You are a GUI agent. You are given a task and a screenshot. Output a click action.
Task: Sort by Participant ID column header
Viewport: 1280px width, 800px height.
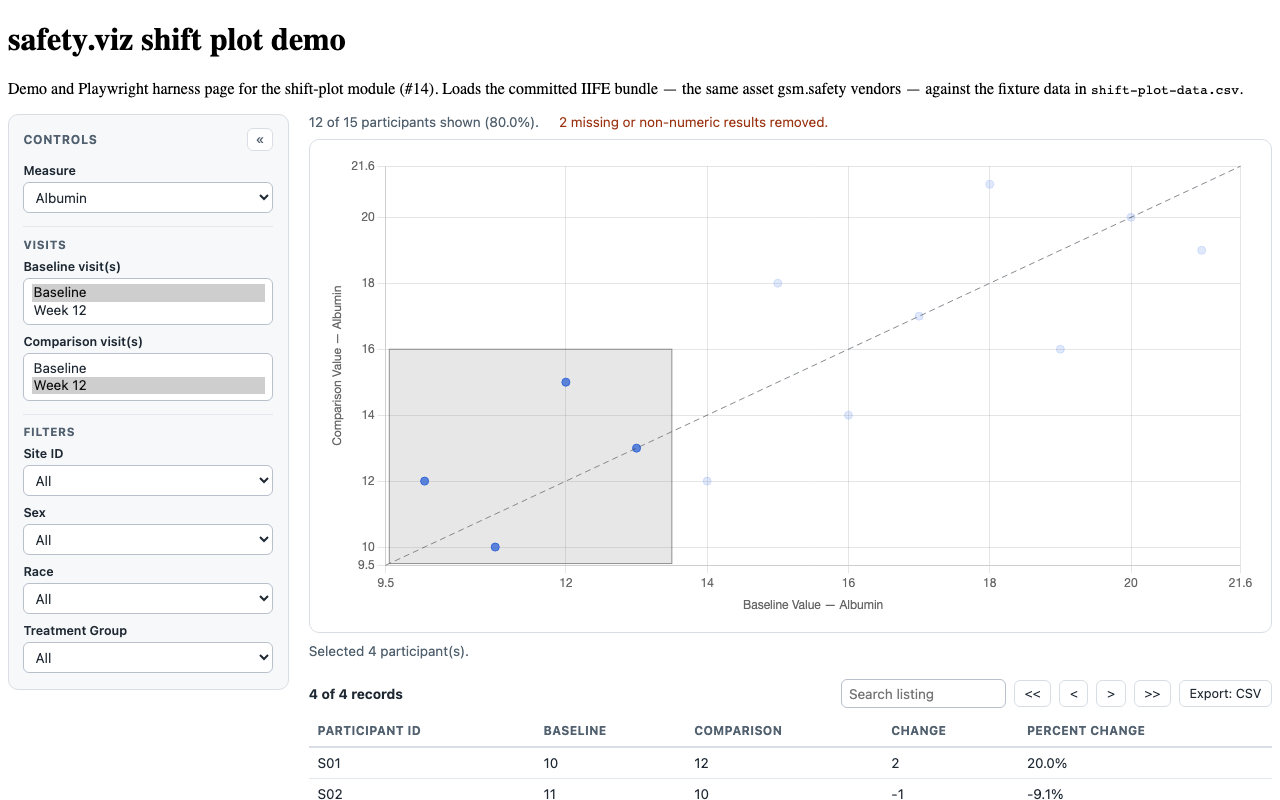click(x=369, y=731)
